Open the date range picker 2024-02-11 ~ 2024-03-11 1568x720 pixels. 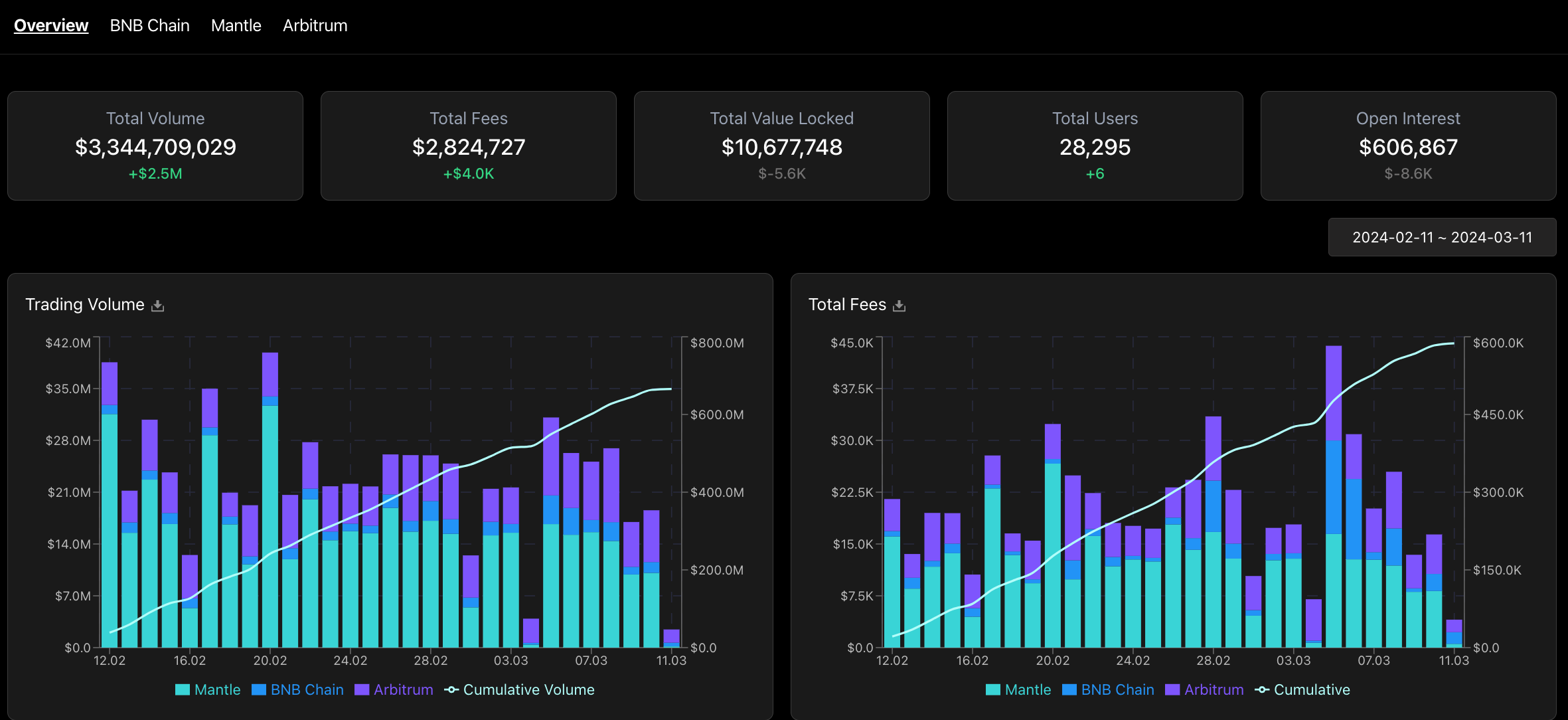tap(1442, 237)
